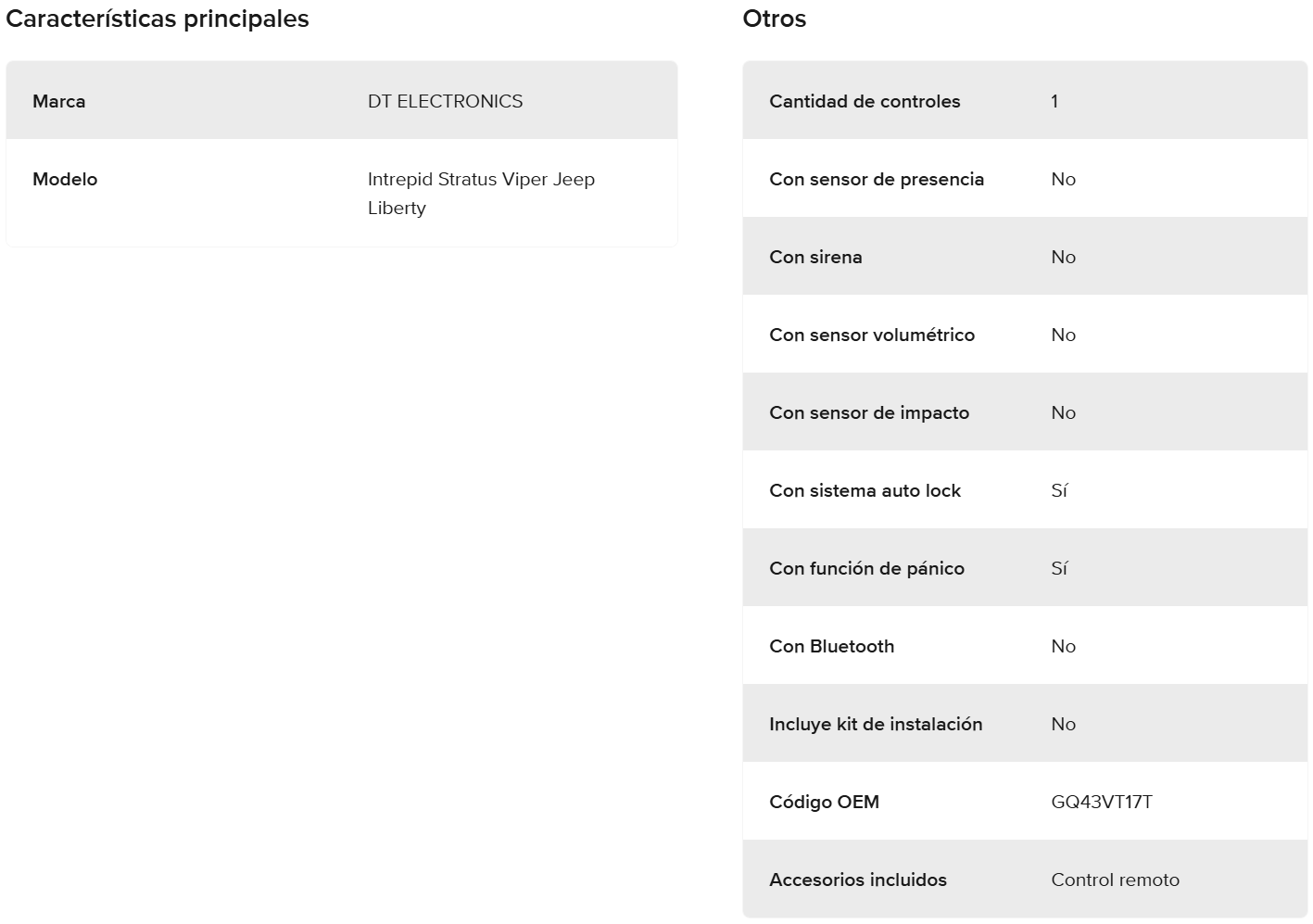Click the "Con Bluetooth" row label
1313x924 pixels.
[831, 646]
